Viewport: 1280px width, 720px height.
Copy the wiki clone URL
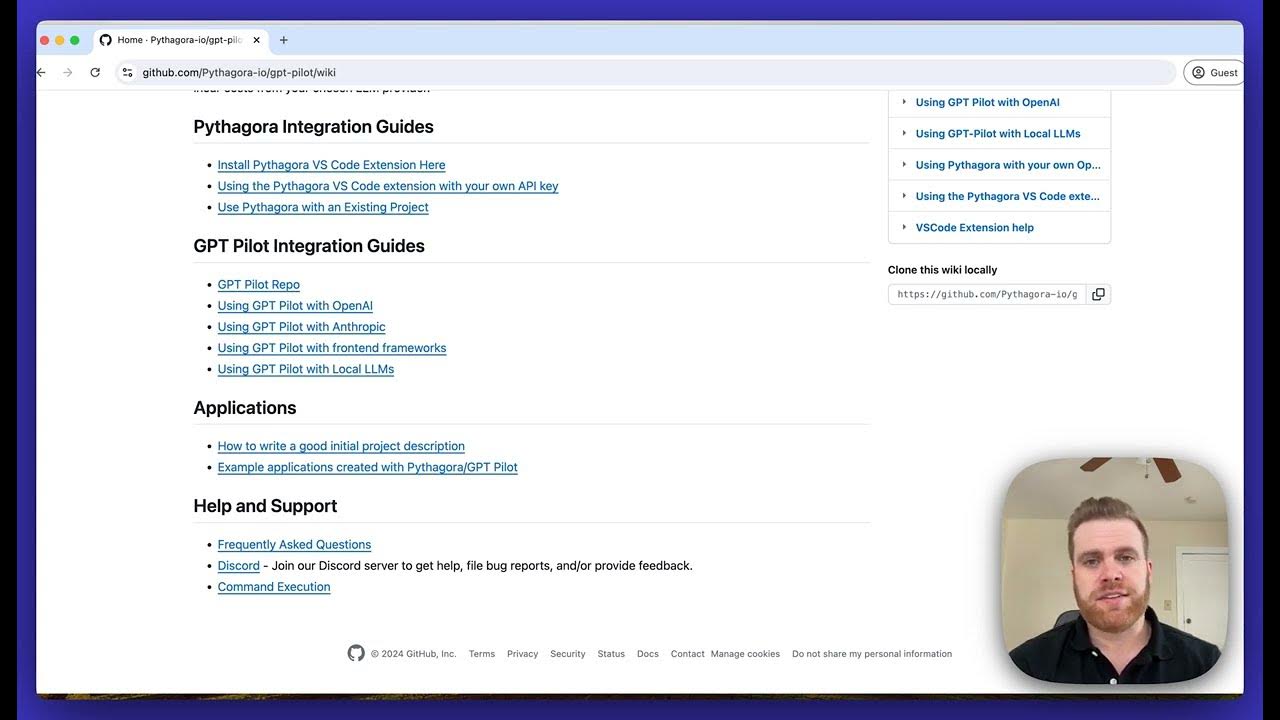click(x=1098, y=294)
